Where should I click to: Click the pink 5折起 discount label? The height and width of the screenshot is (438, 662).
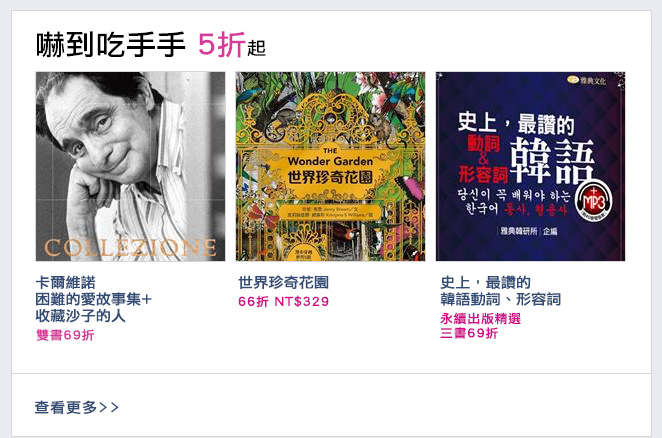click(232, 45)
